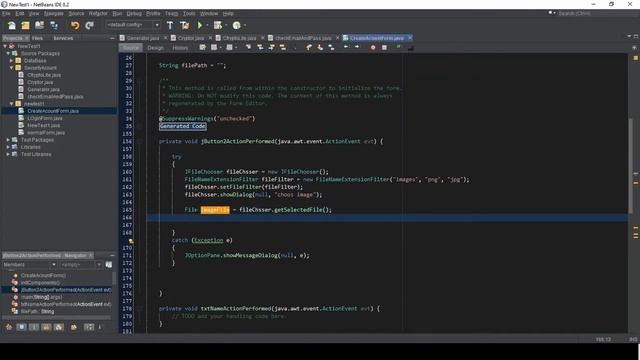
Task: Click the Build Project hammer icon
Action: 170,25
